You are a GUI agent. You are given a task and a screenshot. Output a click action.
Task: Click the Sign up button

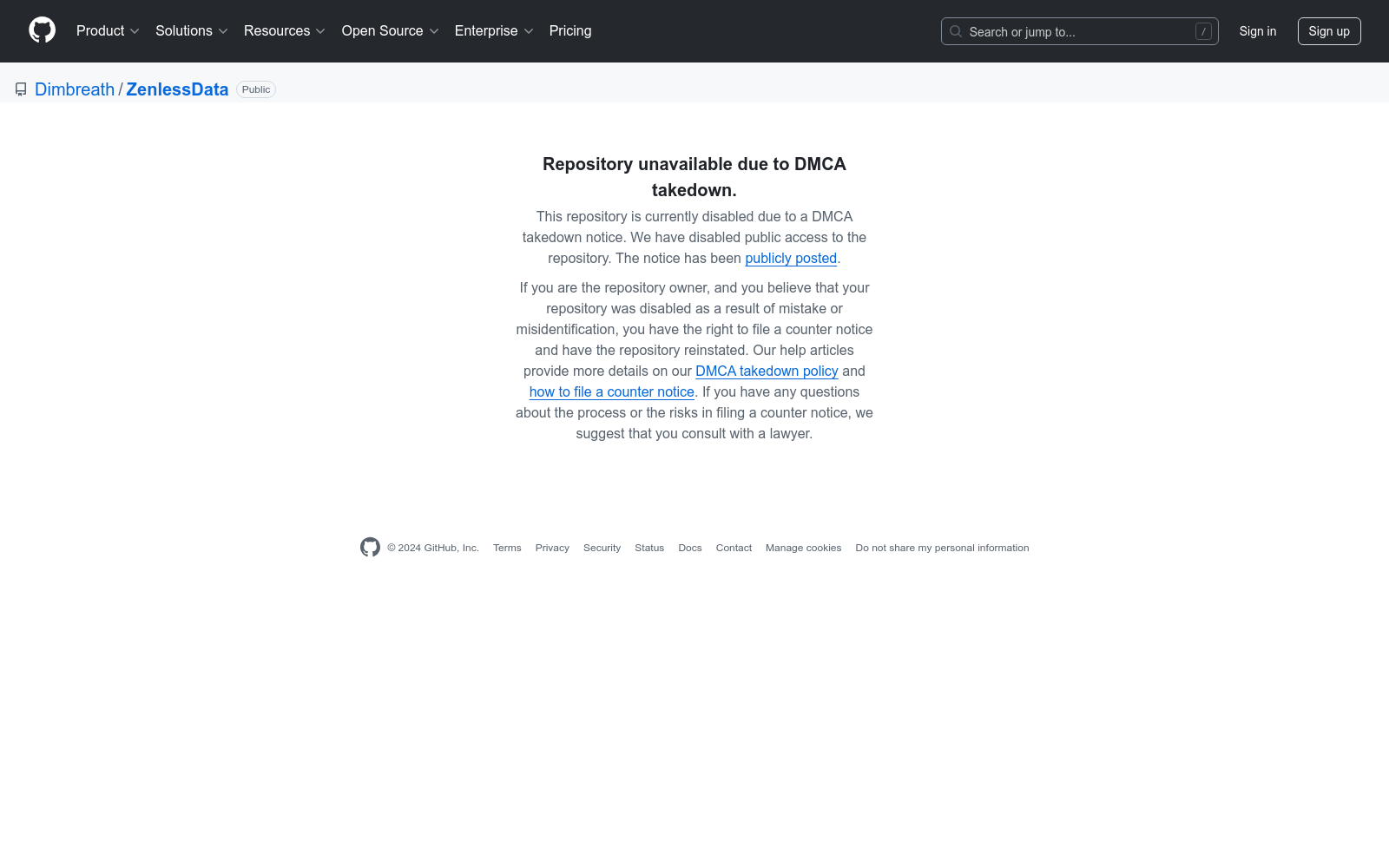coord(1328,31)
